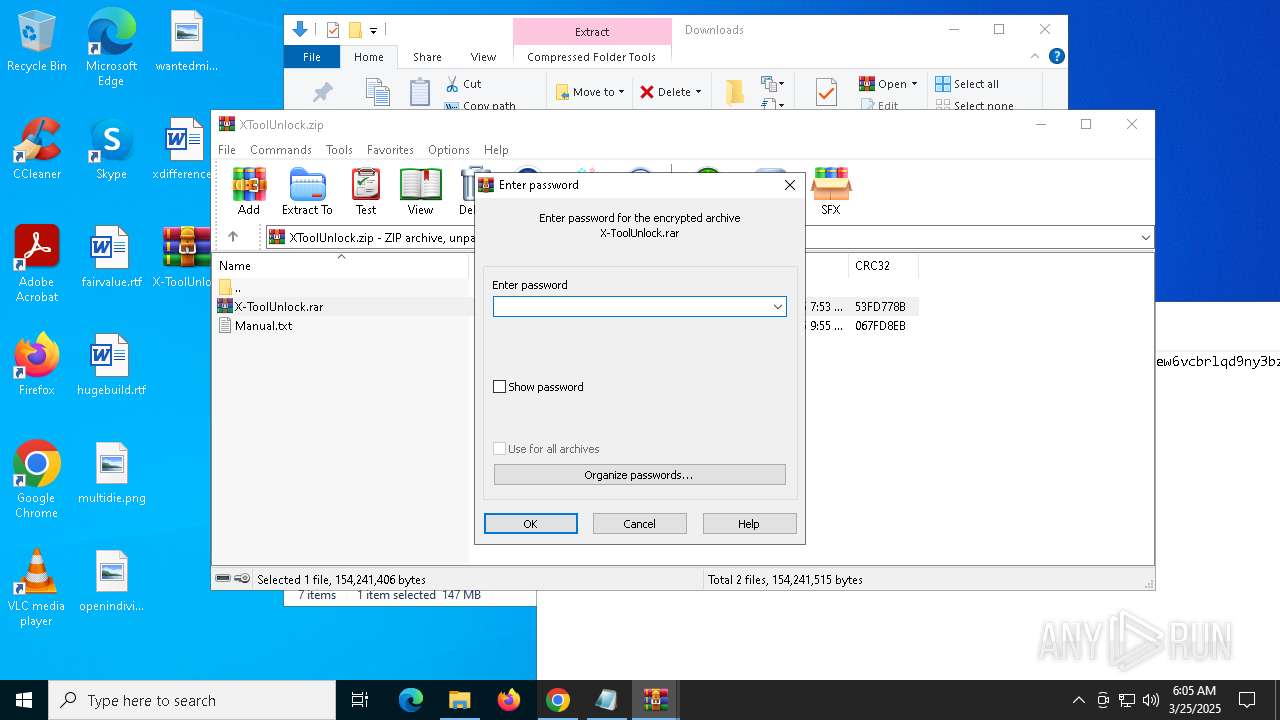This screenshot has width=1280, height=720.
Task: Go up one level in the WinRAR arrow
Action: pos(233,237)
